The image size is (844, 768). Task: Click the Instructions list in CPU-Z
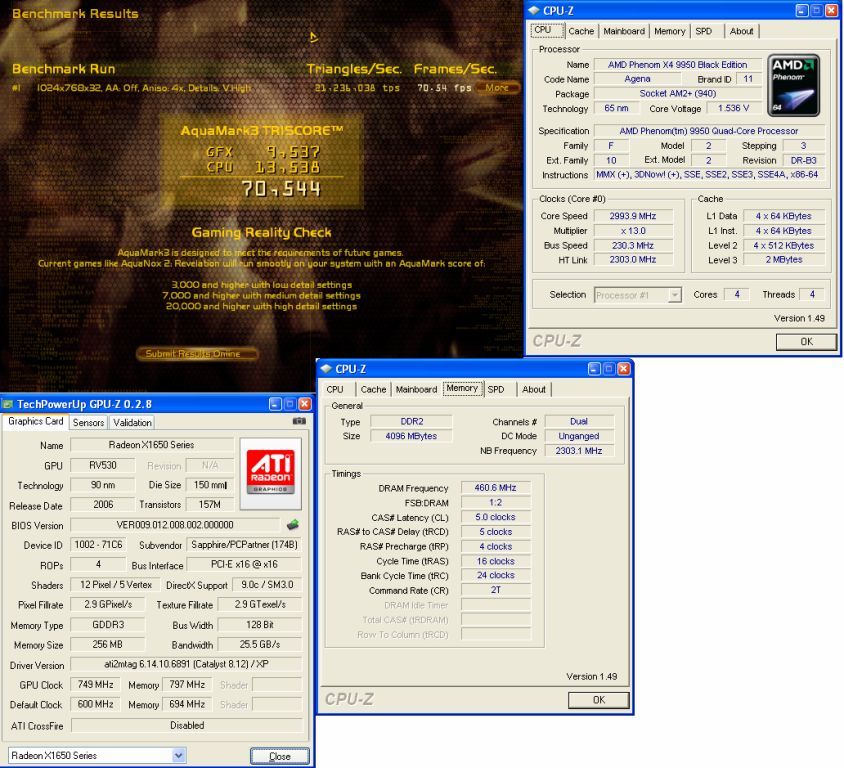(x=709, y=174)
